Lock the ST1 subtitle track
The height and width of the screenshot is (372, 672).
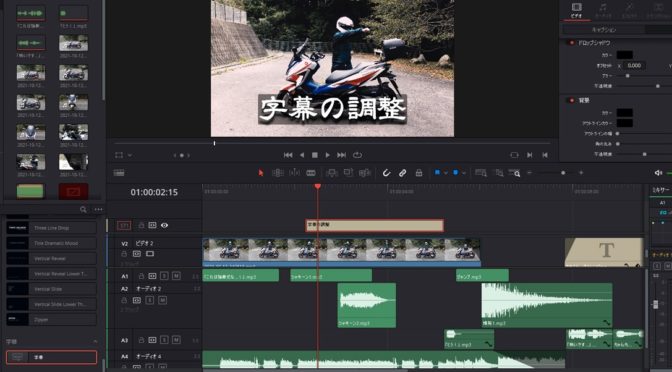(141, 225)
